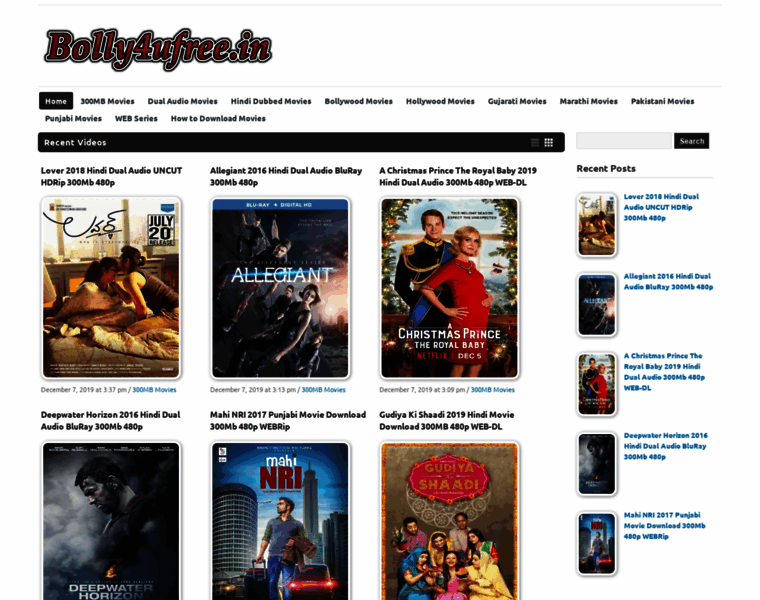Click sidebar Deepwater Horizon small thumbnail
This screenshot has width=760, height=600.
click(597, 464)
